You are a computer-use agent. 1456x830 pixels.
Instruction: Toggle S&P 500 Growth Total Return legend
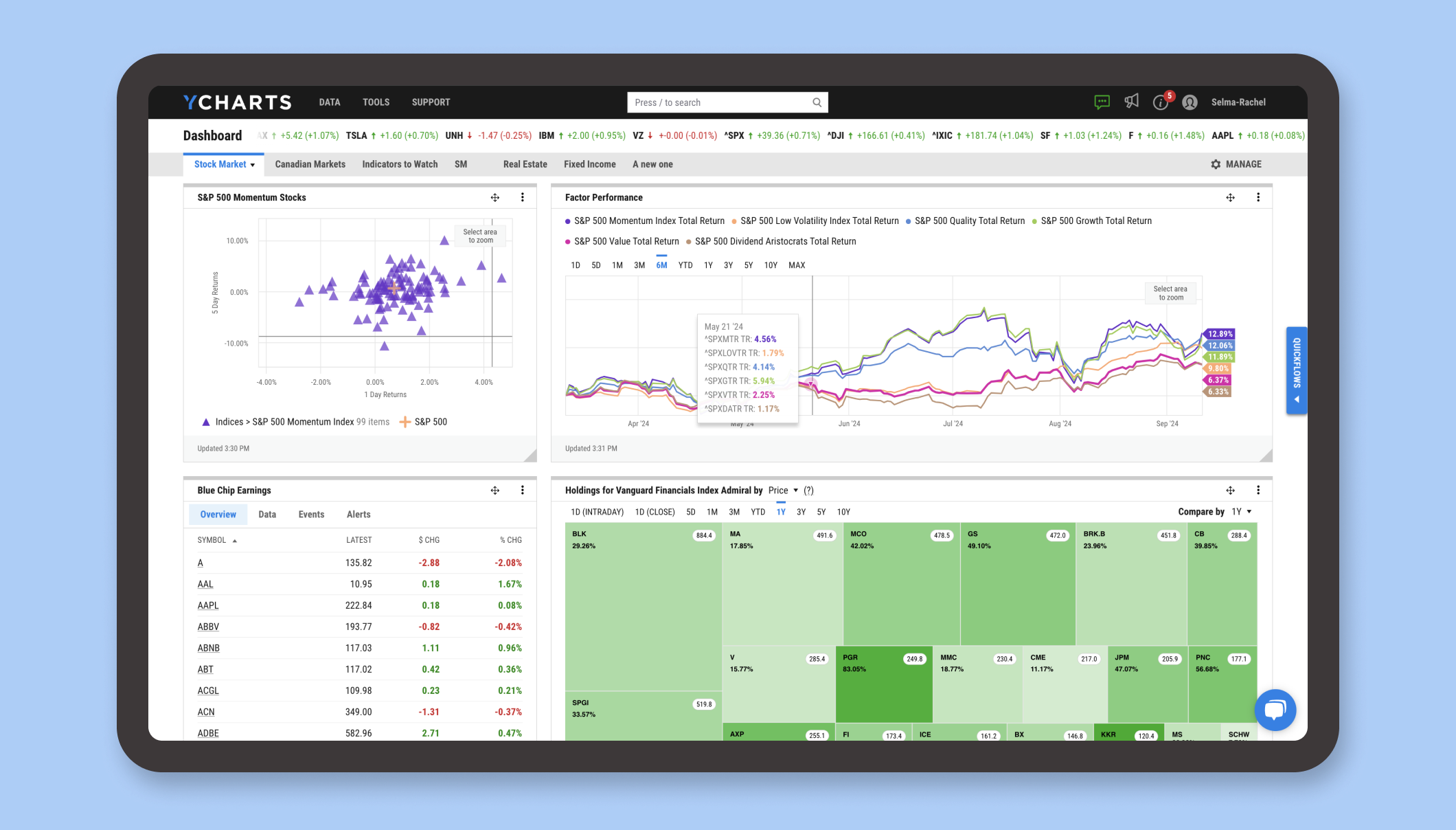1095,221
